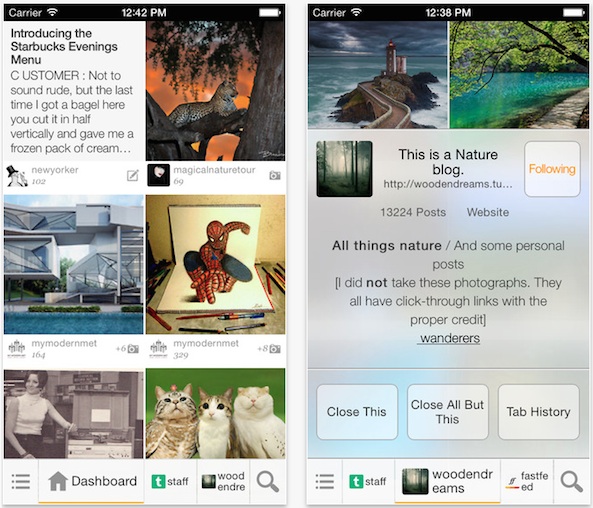Toggle the Following button
Viewport: 593px width, 508px height.
[x=552, y=169]
